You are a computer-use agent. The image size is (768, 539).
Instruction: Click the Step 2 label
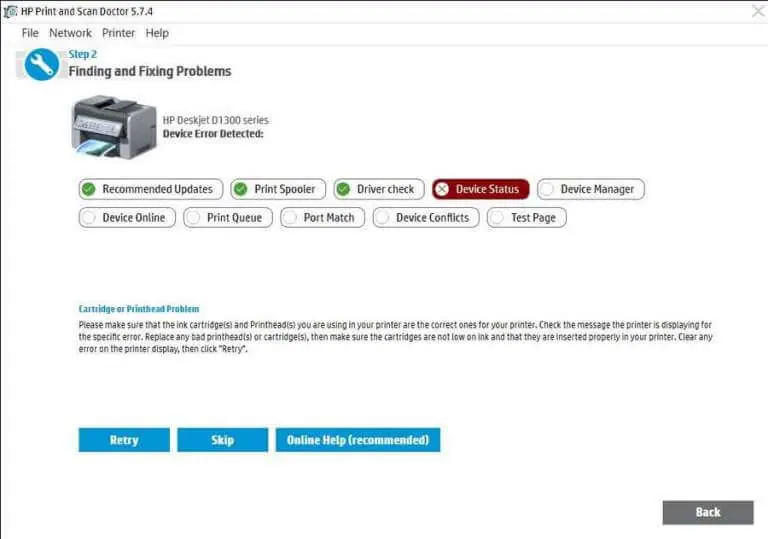pos(82,54)
